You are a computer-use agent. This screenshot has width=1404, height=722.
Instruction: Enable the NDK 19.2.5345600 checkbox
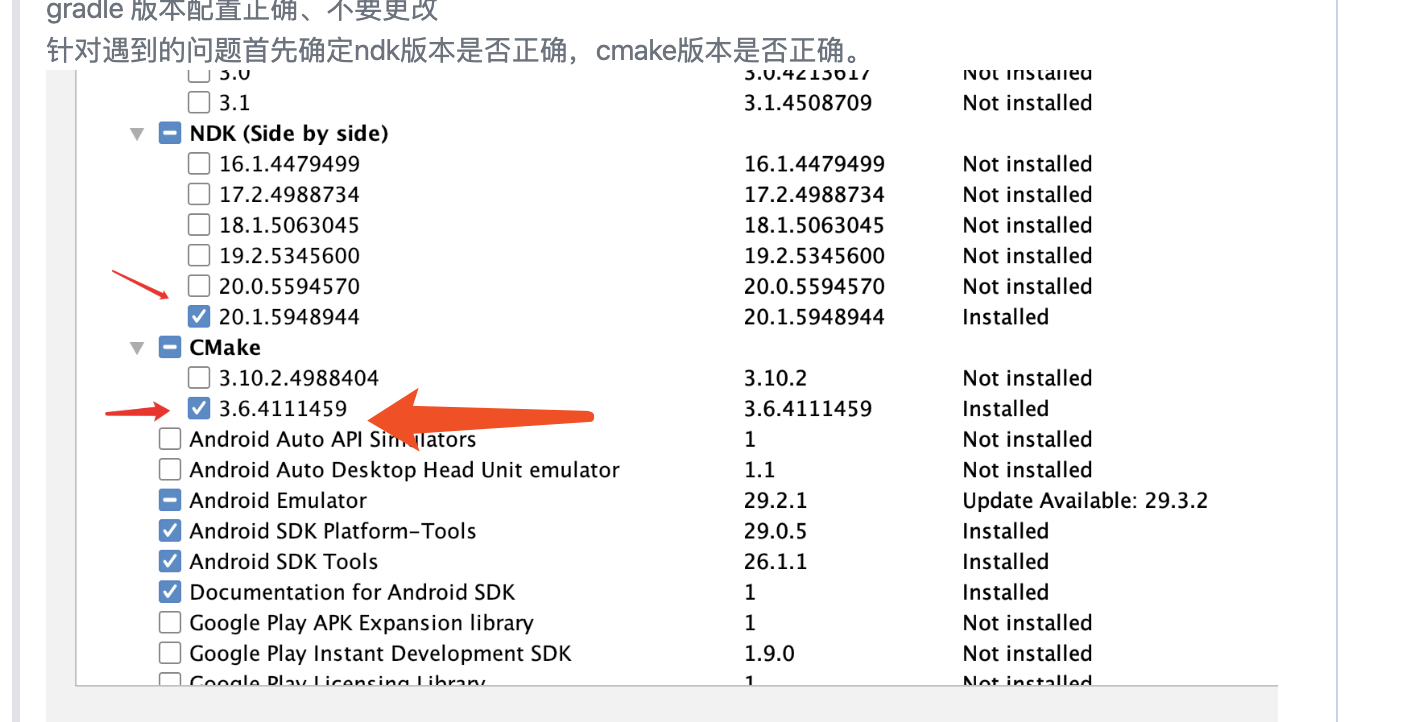point(198,255)
